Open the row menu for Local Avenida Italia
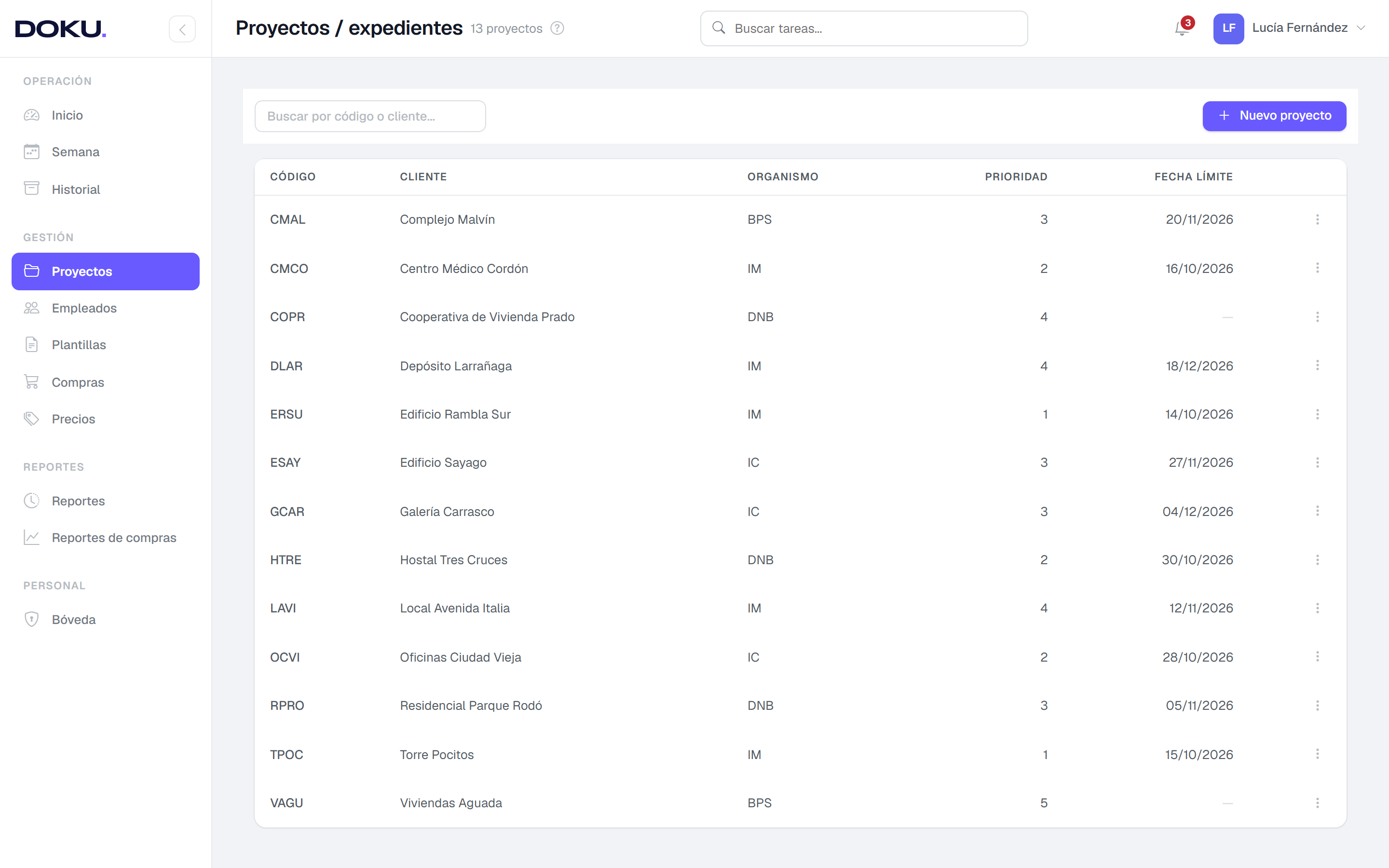Viewport: 1389px width, 868px height. pyautogui.click(x=1317, y=608)
